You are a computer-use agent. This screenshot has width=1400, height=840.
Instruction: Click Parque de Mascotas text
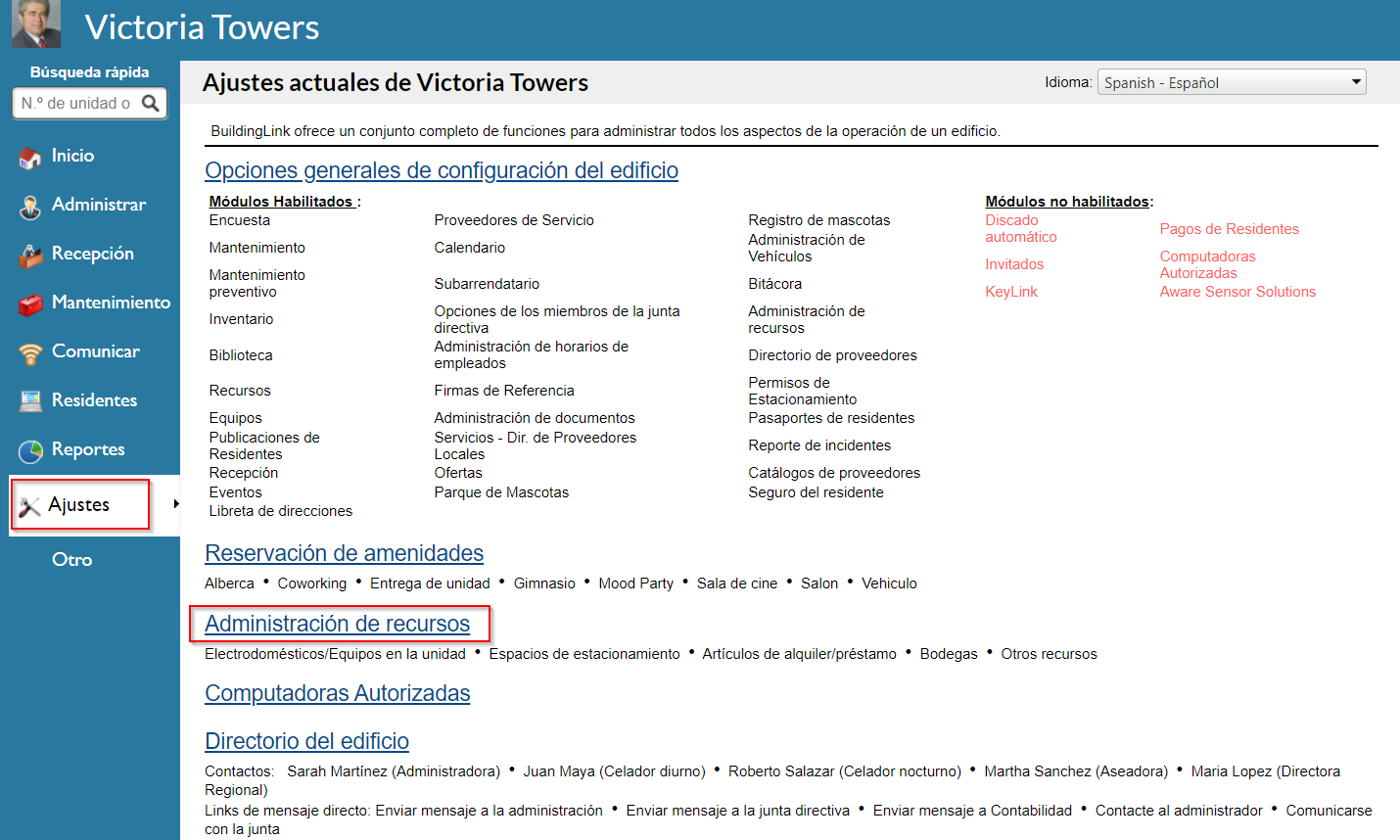pyautogui.click(x=501, y=492)
